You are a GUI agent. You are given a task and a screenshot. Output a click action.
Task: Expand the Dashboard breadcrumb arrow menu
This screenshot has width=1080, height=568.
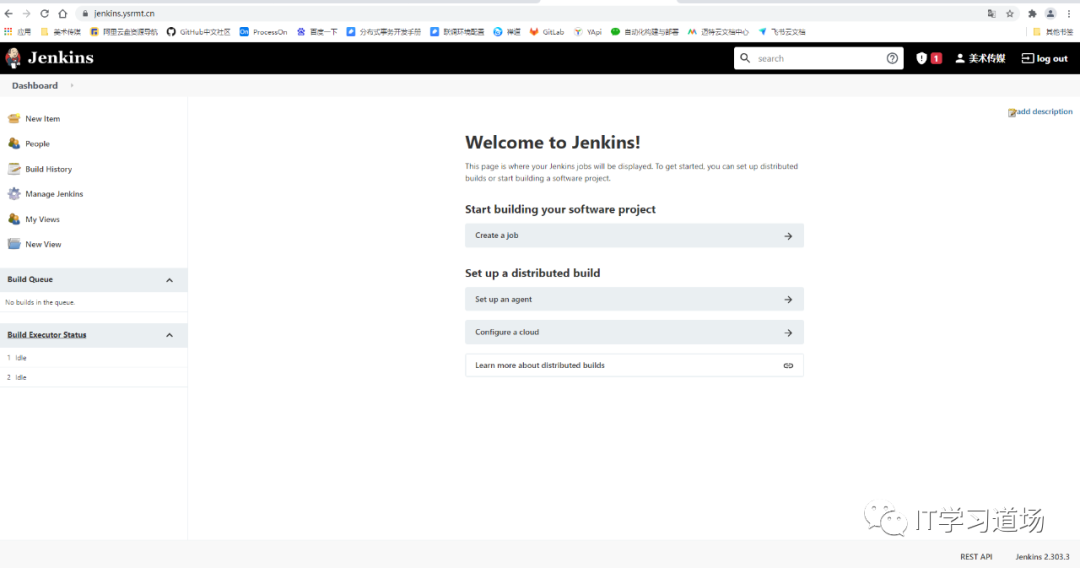72,85
